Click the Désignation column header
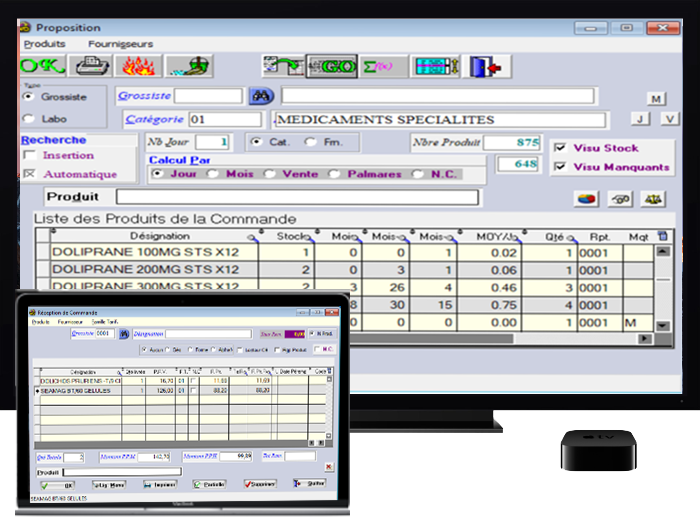700x517 pixels. (154, 236)
